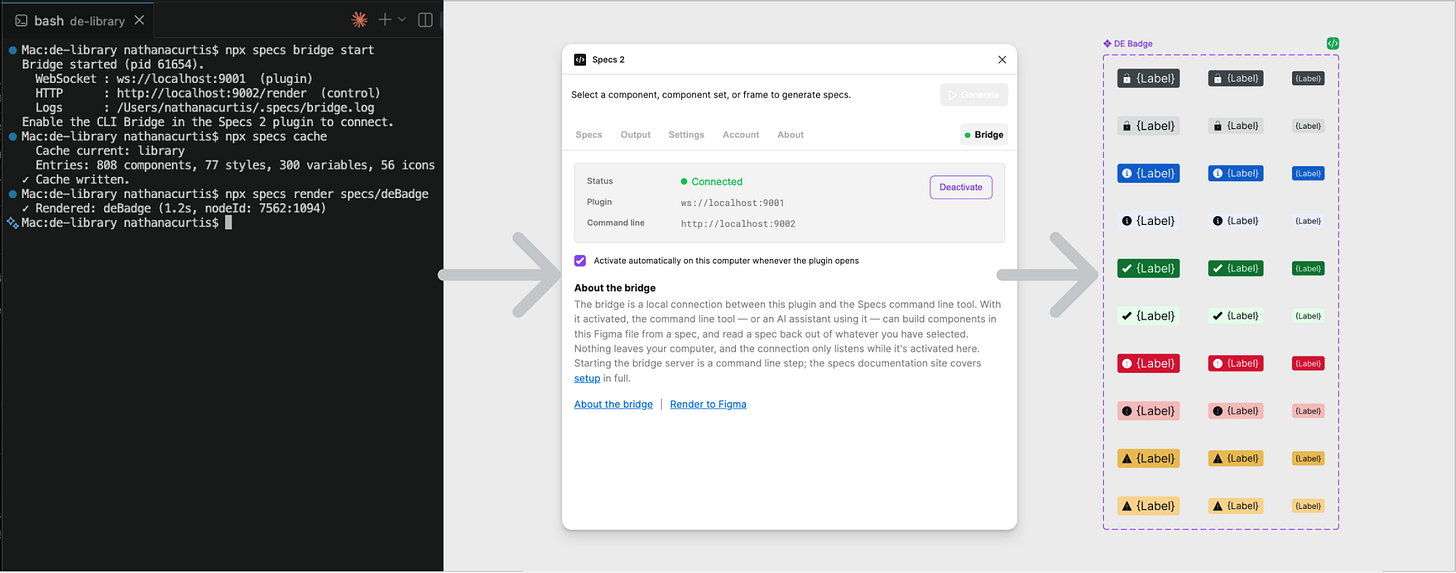Viewport: 1456px width, 573px height.
Task: Click the orange starburst icon in the terminal toolbar
Action: coord(360,20)
